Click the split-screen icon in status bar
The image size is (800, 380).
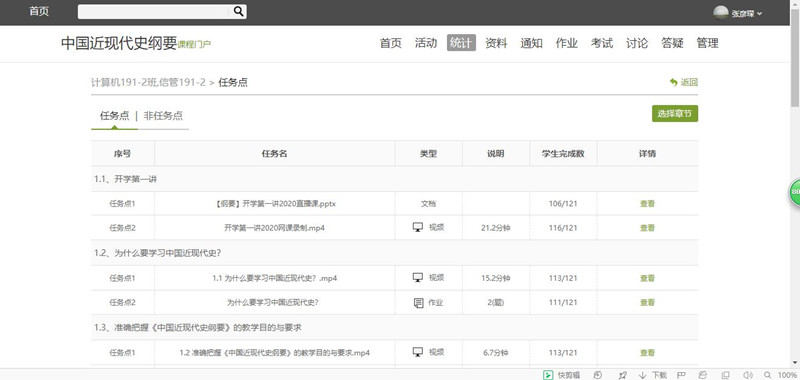[x=681, y=375]
